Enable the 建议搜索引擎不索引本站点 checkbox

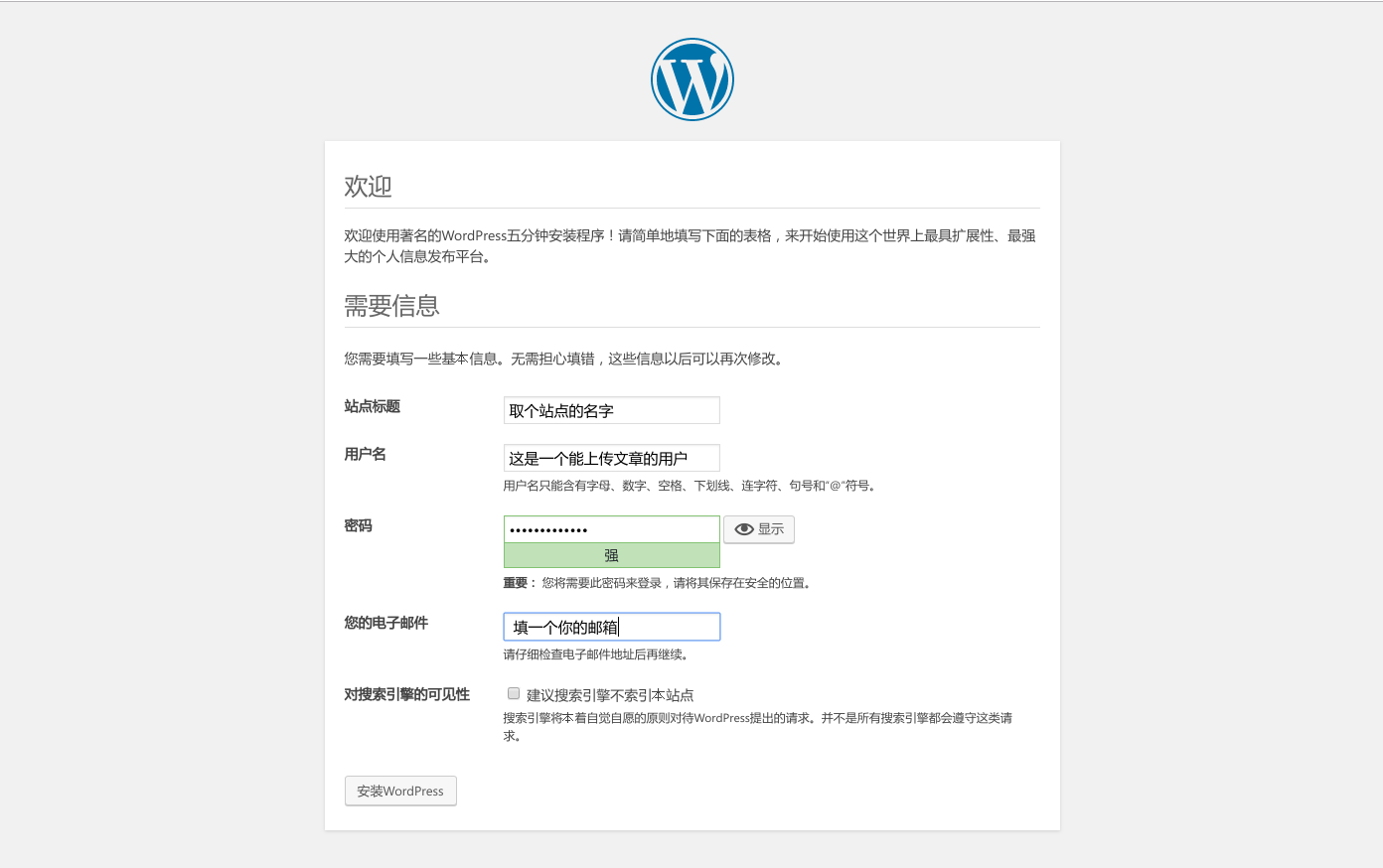pyautogui.click(x=514, y=693)
